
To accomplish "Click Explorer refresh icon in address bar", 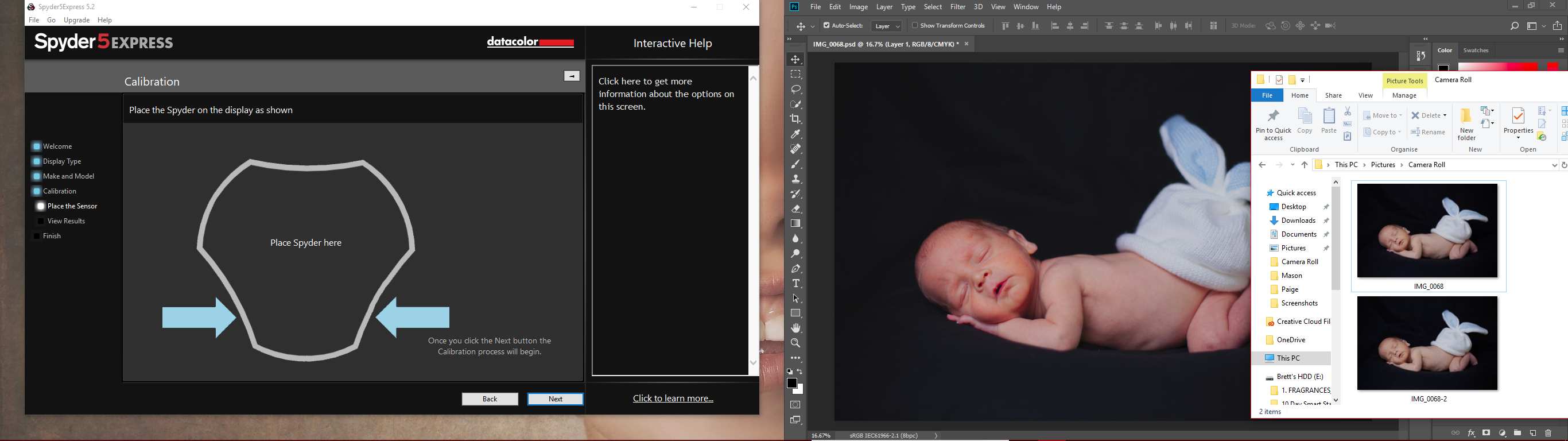I will click(x=1564, y=165).
